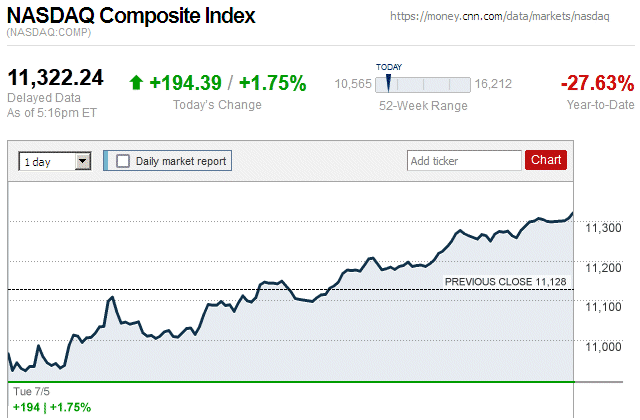
Task: Click the 11,322.24 index value
Action: pyautogui.click(x=56, y=78)
